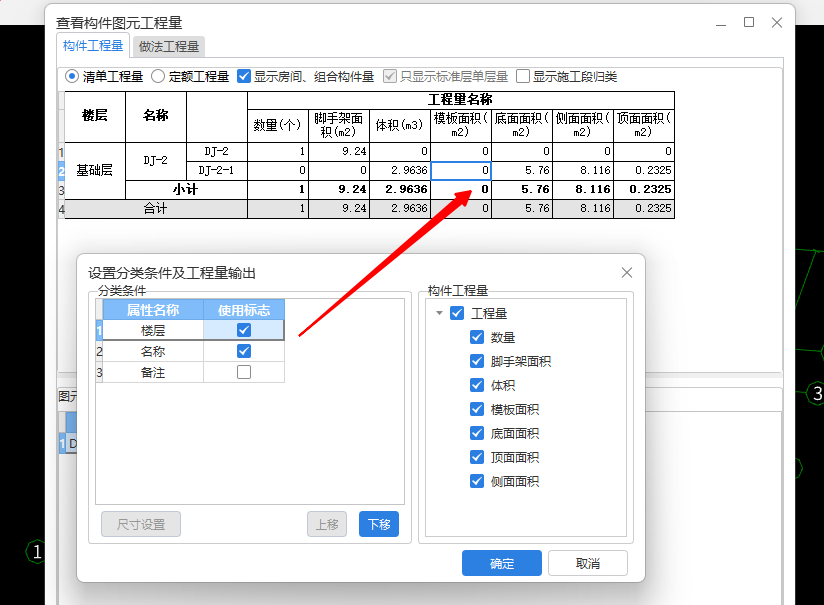Viewport: 824px width, 605px height.
Task: Cancel with the 取消 button
Action: (x=588, y=563)
